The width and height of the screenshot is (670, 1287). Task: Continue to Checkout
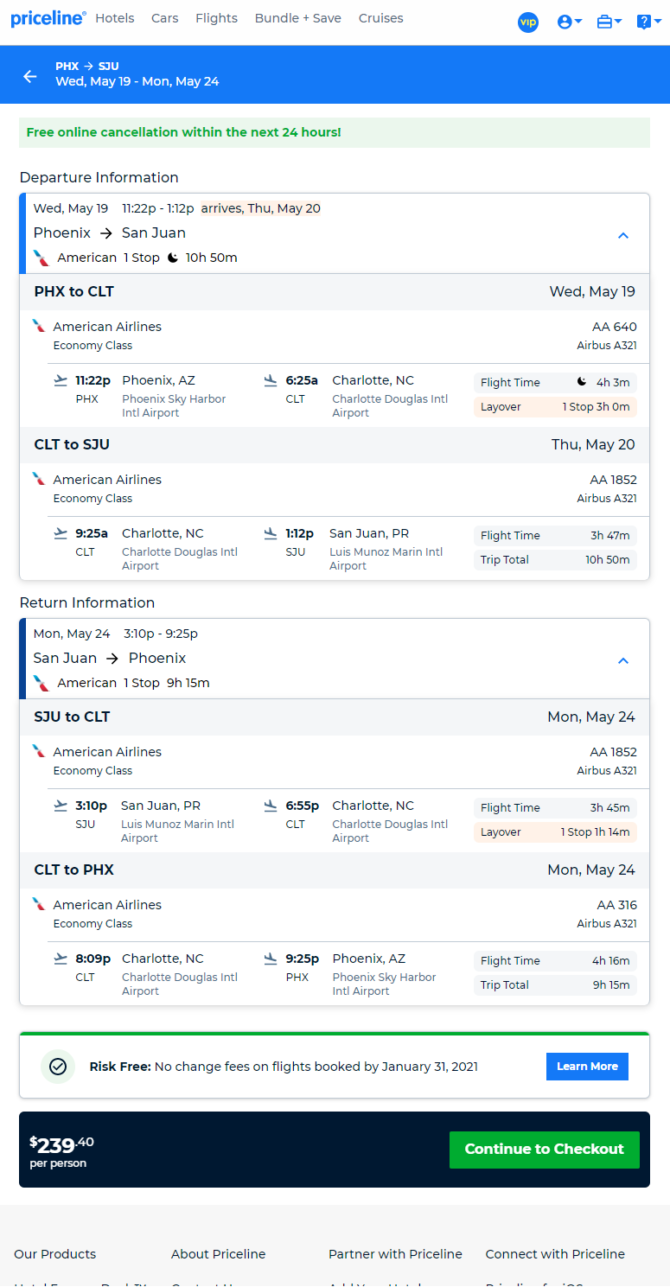[544, 1149]
